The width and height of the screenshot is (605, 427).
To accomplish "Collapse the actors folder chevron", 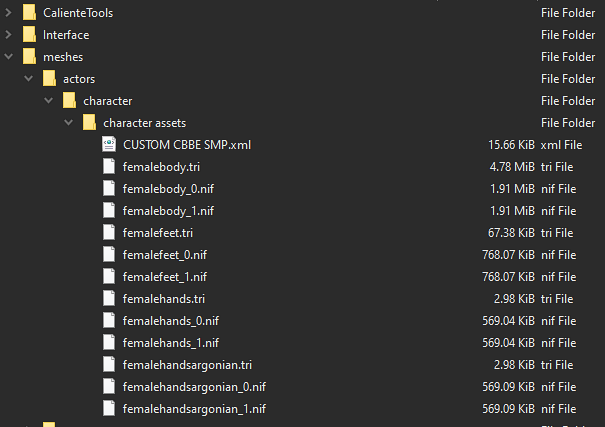I will tap(29, 79).
